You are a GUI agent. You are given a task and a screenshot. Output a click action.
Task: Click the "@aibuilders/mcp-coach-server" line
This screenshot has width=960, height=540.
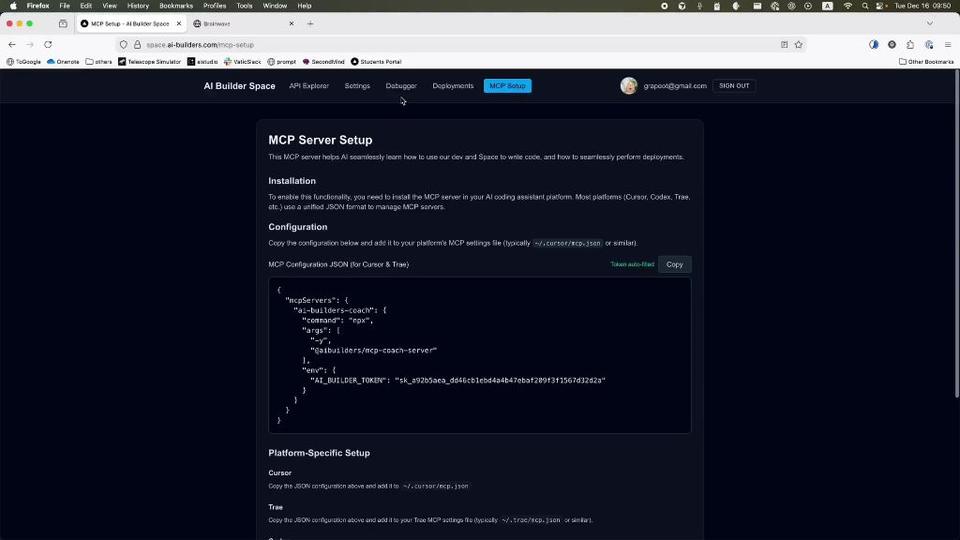(x=373, y=350)
